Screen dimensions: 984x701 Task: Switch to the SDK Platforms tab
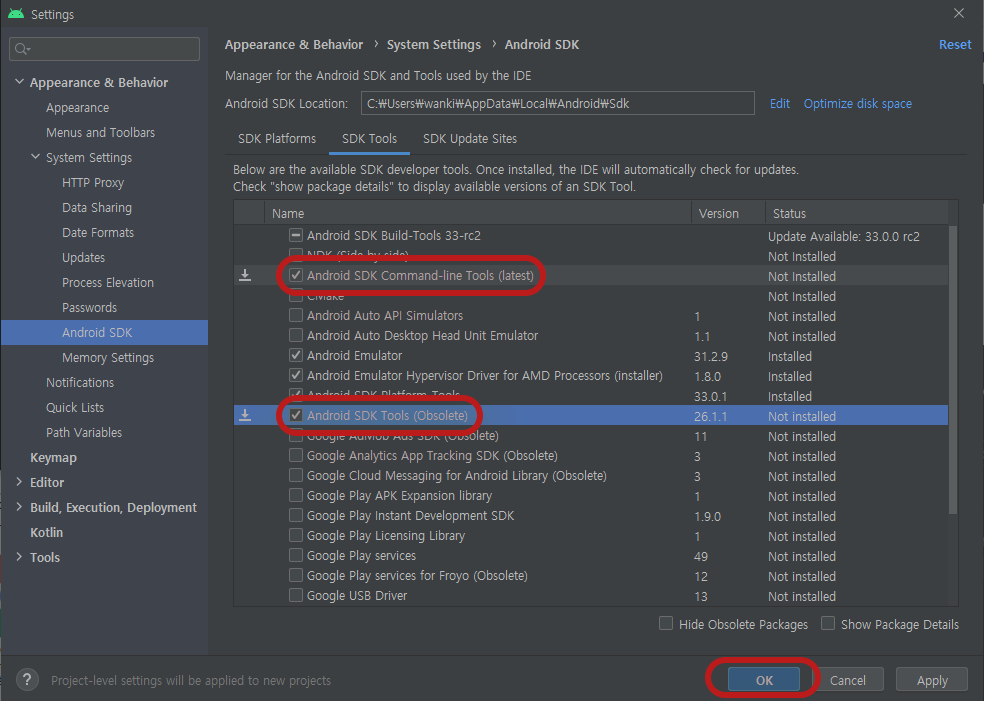277,139
